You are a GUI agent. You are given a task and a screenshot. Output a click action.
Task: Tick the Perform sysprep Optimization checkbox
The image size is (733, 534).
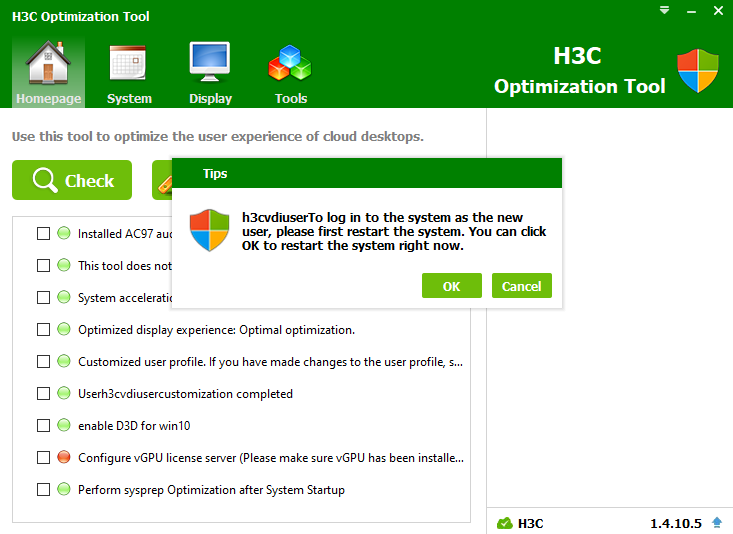click(43, 490)
